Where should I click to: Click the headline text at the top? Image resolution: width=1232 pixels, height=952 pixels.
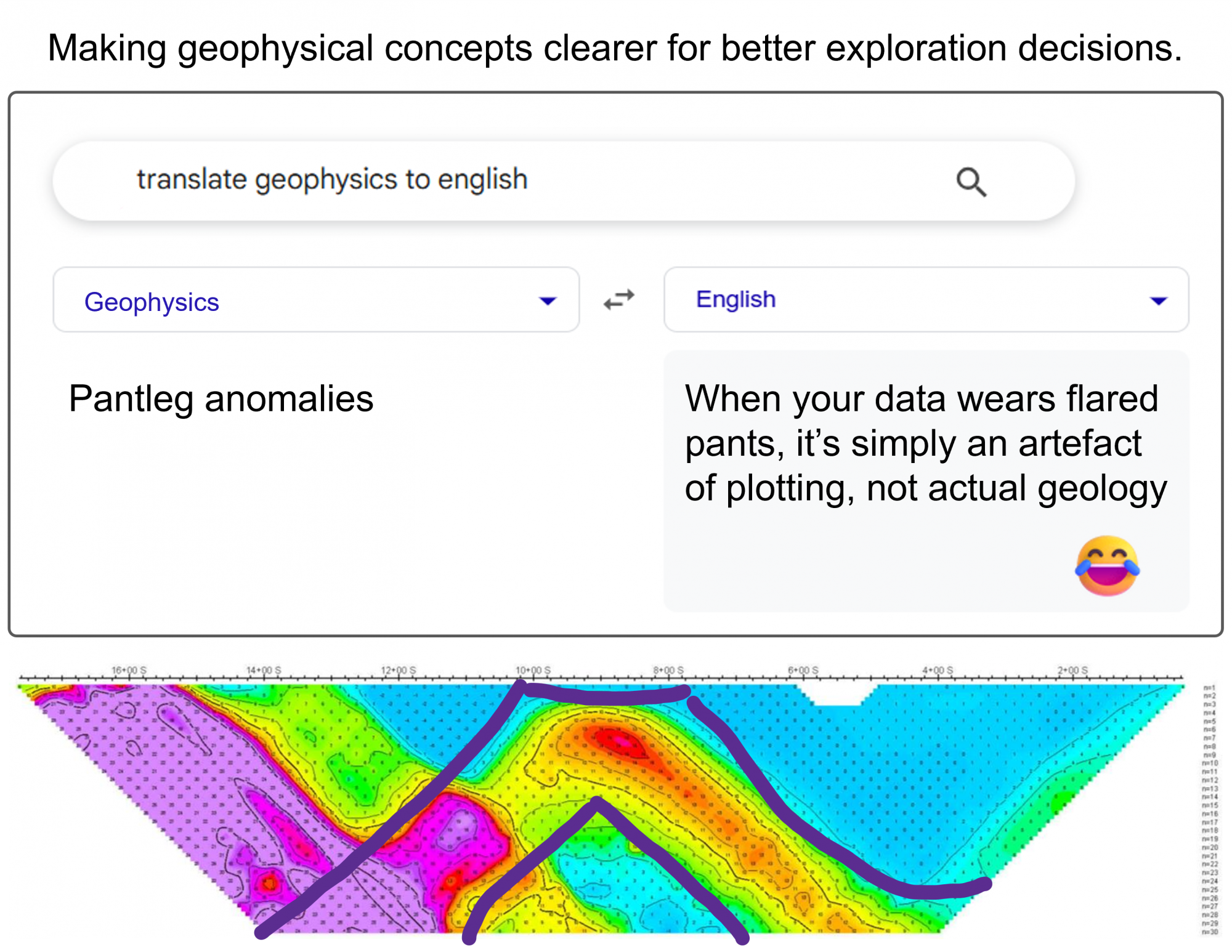(x=615, y=48)
